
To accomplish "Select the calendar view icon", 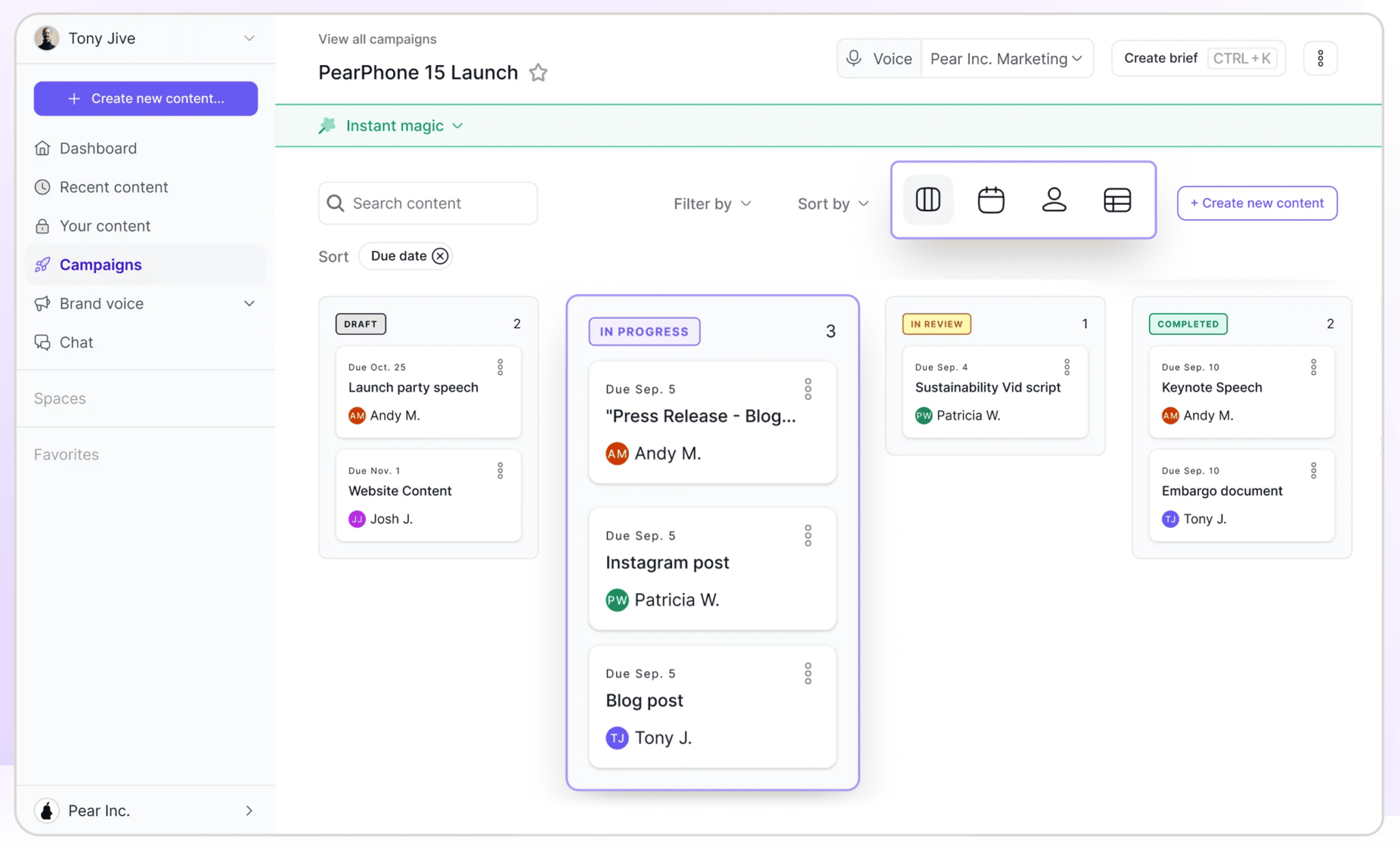I will 991,200.
